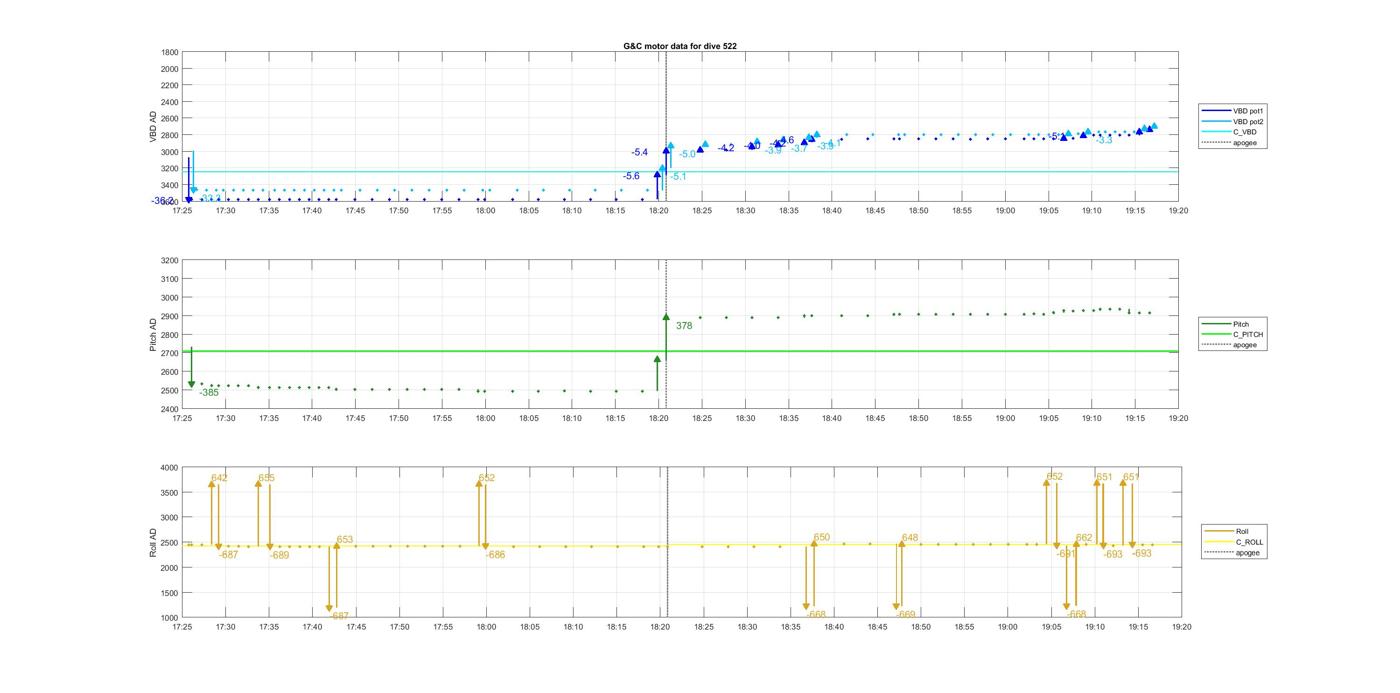Click the title 'G&C motor data for dive 522'
This screenshot has width=1400, height=693.
point(680,46)
